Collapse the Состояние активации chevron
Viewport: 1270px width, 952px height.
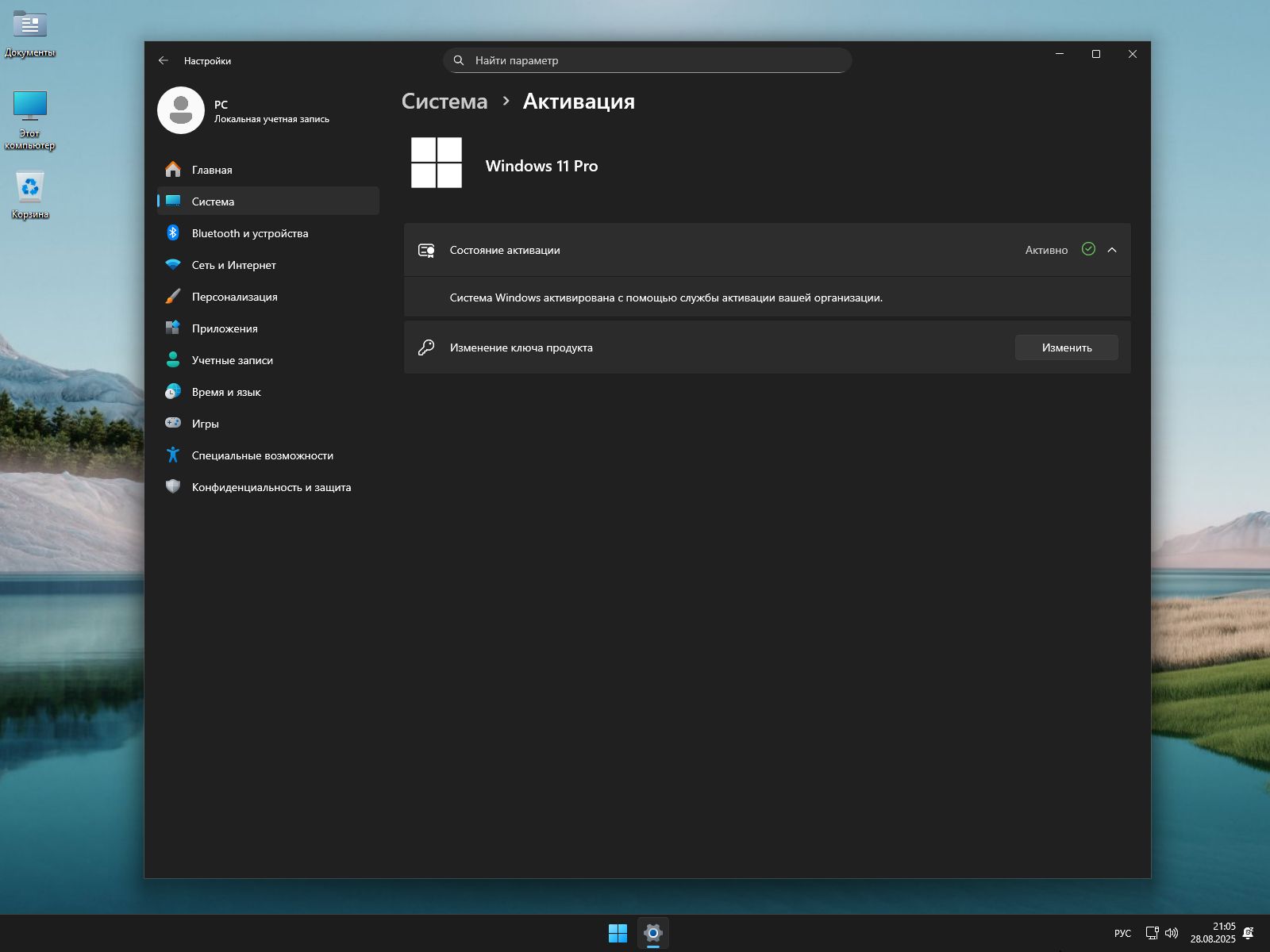(1112, 250)
